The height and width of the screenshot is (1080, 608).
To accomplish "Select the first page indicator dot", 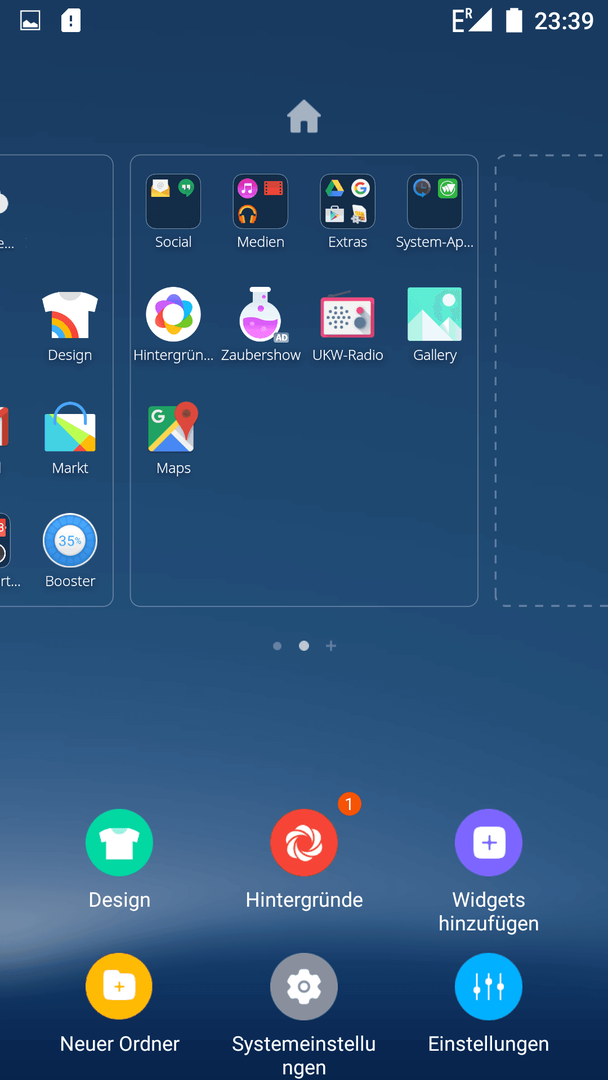I will (277, 646).
